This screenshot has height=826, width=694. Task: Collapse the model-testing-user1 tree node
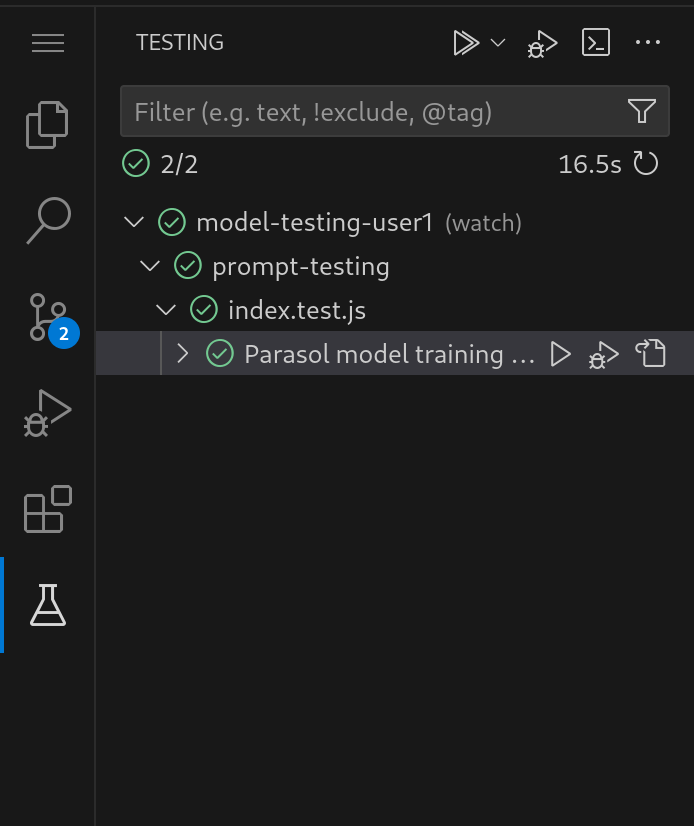pos(134,222)
